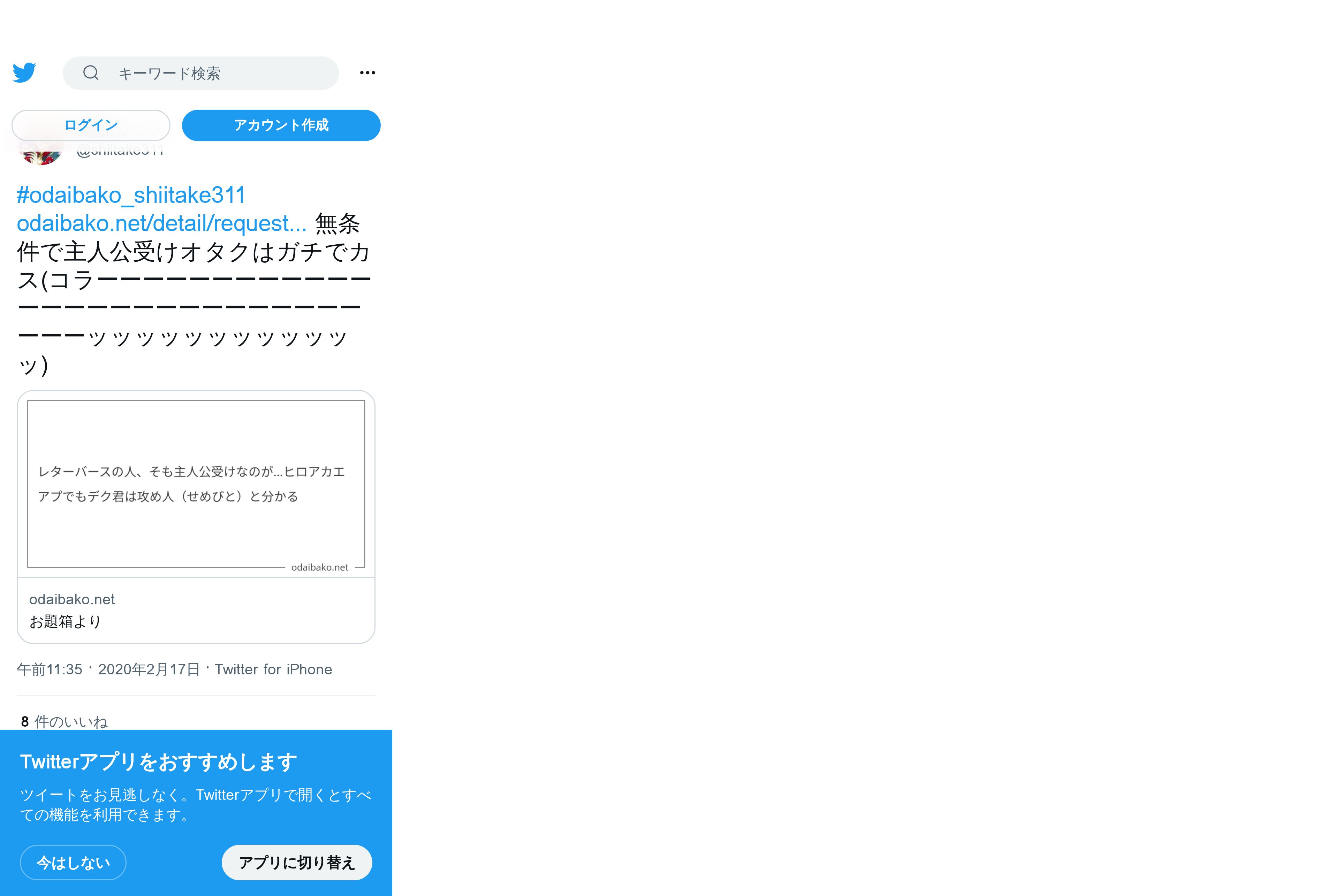This screenshot has height=896, width=1343.
Task: Click the tweet body text
Action: pos(194,294)
